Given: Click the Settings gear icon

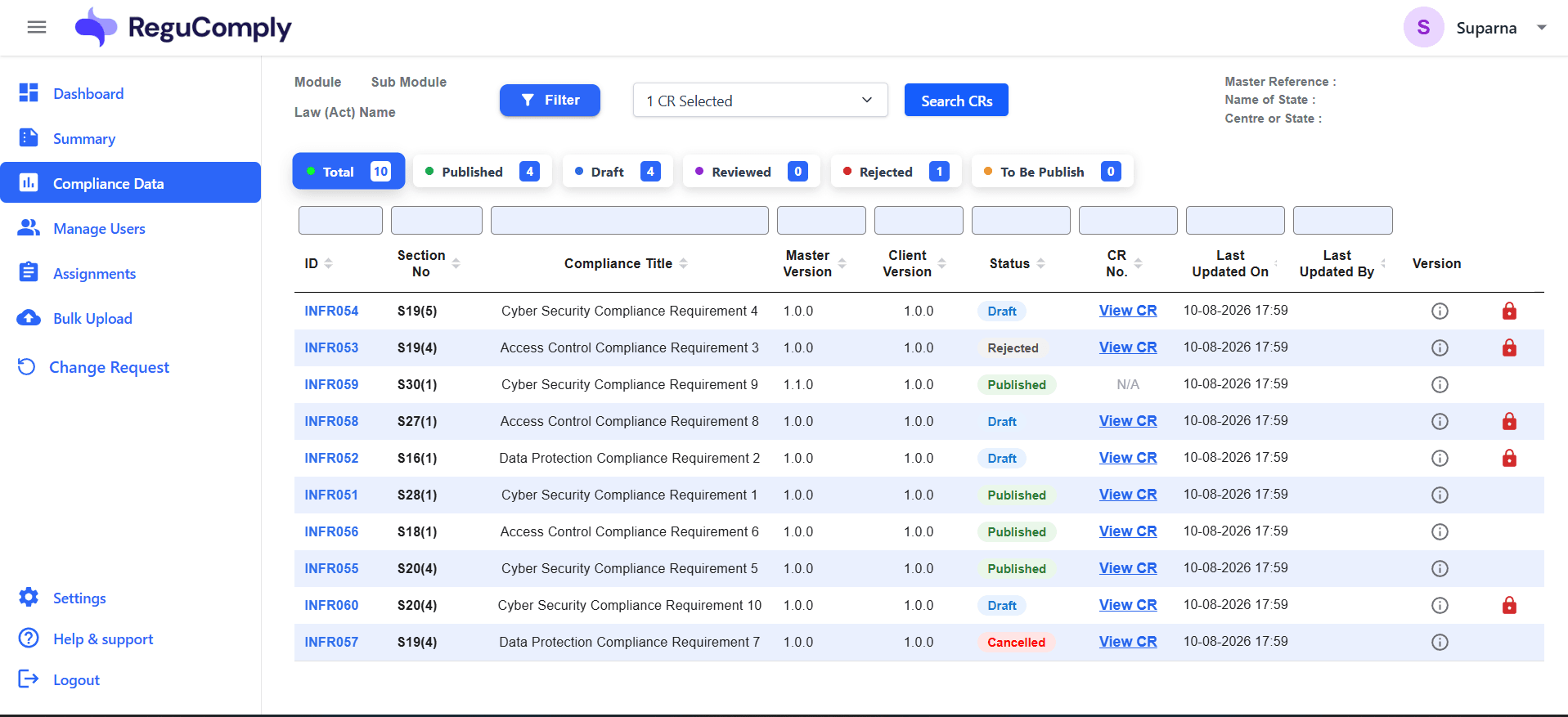Looking at the screenshot, I should [x=29, y=598].
